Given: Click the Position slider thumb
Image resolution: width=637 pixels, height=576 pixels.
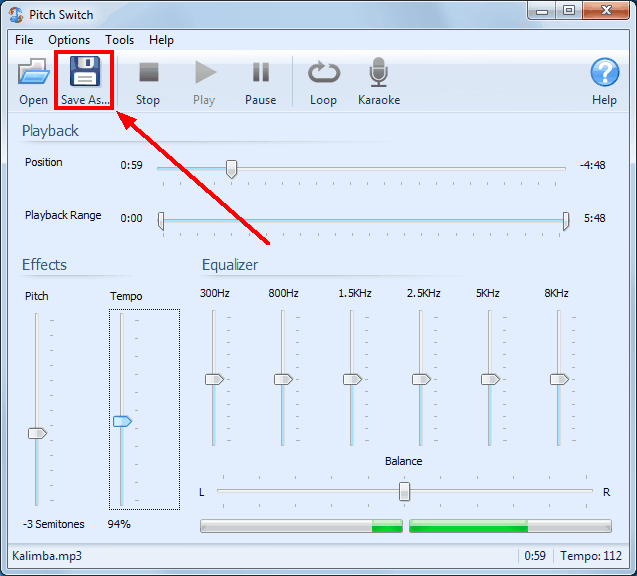Looking at the screenshot, I should tap(232, 169).
